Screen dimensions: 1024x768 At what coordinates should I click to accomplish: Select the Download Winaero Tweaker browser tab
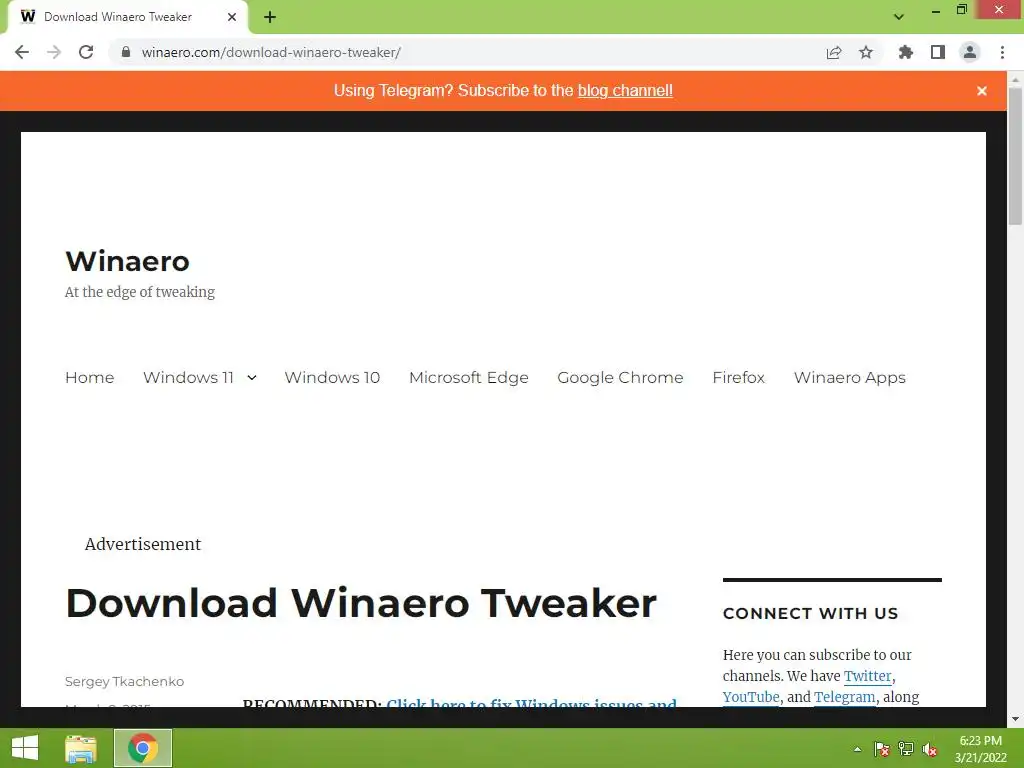(127, 17)
